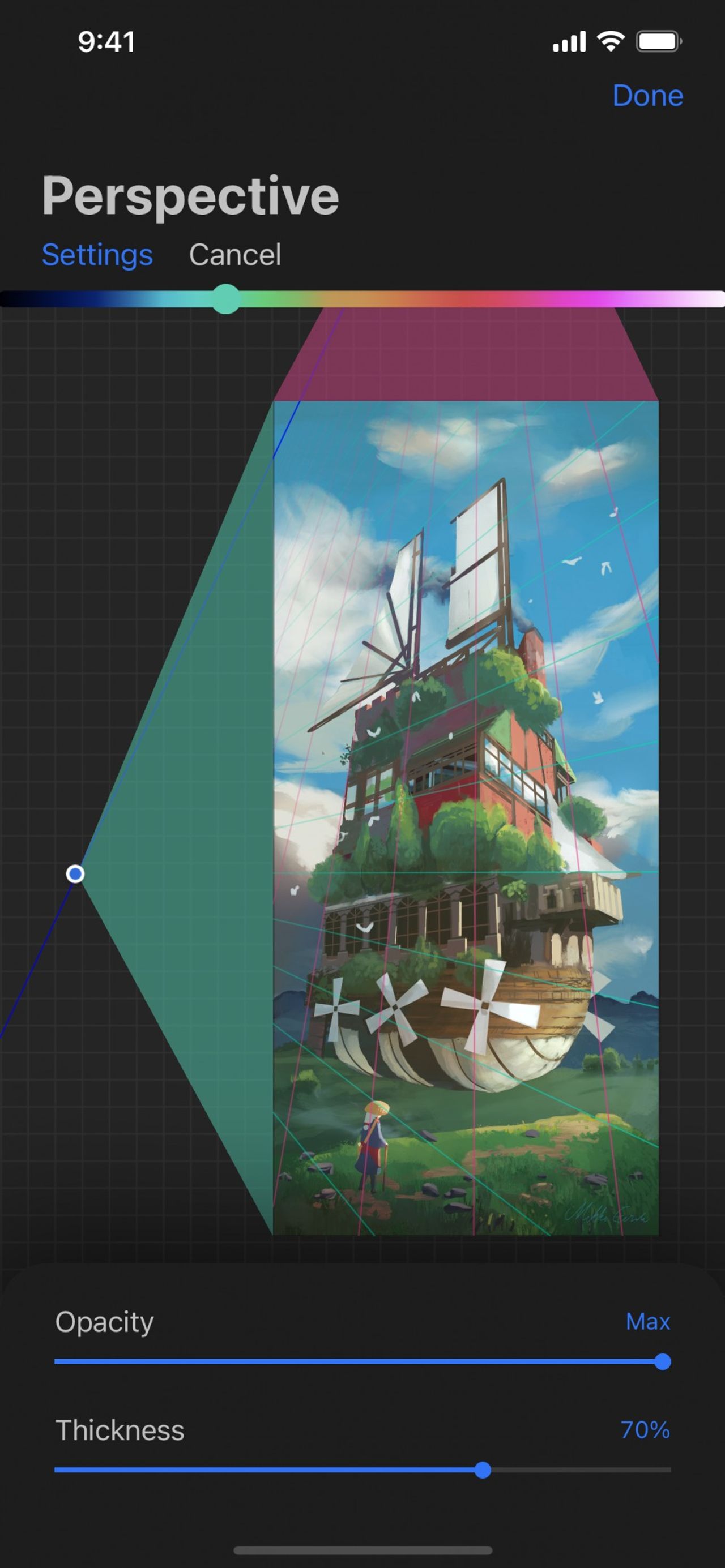Image resolution: width=725 pixels, height=1568 pixels.
Task: Tap Done to finish perspective guide
Action: tap(647, 96)
